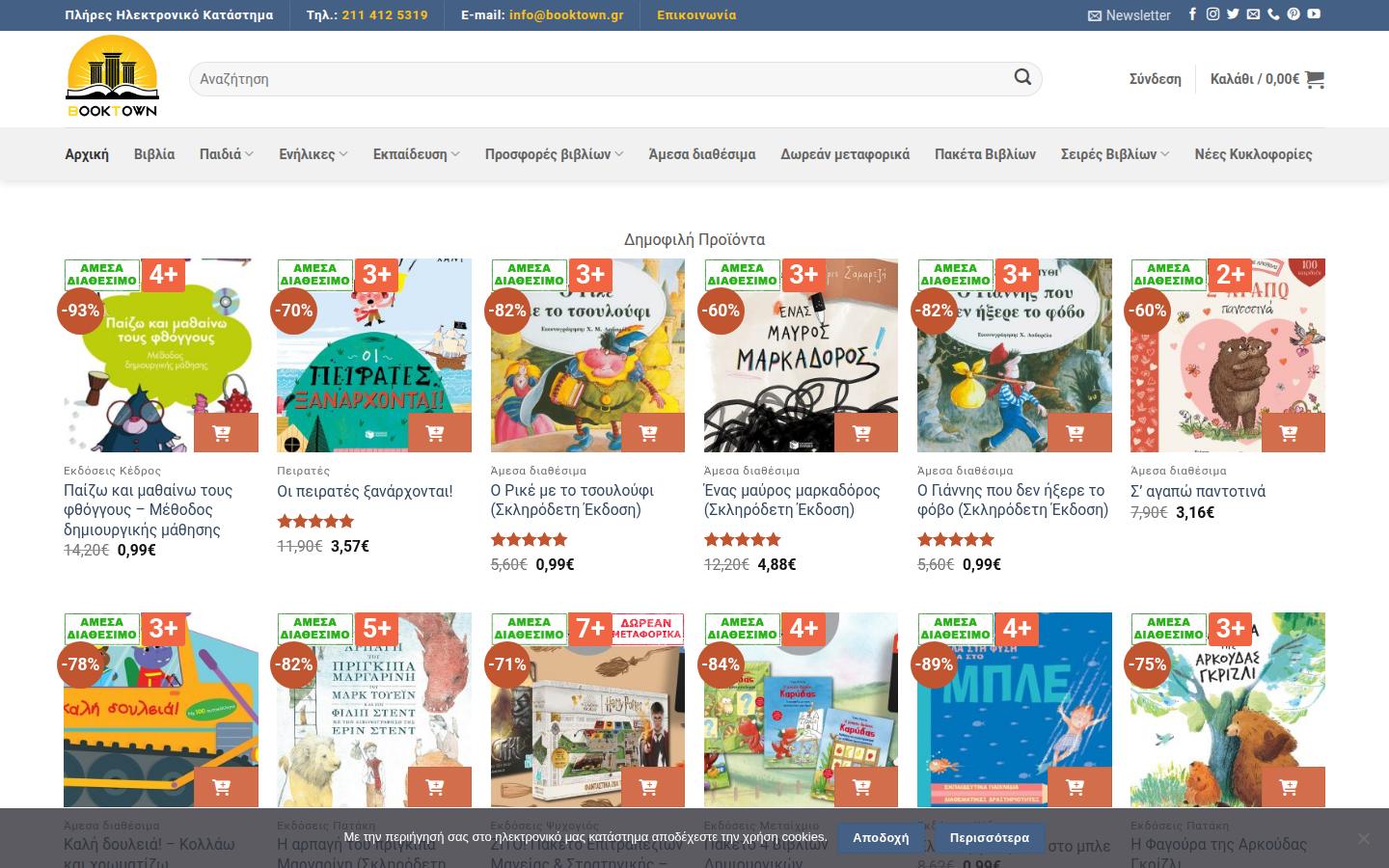Click the Σύνδεση login link
The image size is (1389, 868).
[x=1156, y=79]
